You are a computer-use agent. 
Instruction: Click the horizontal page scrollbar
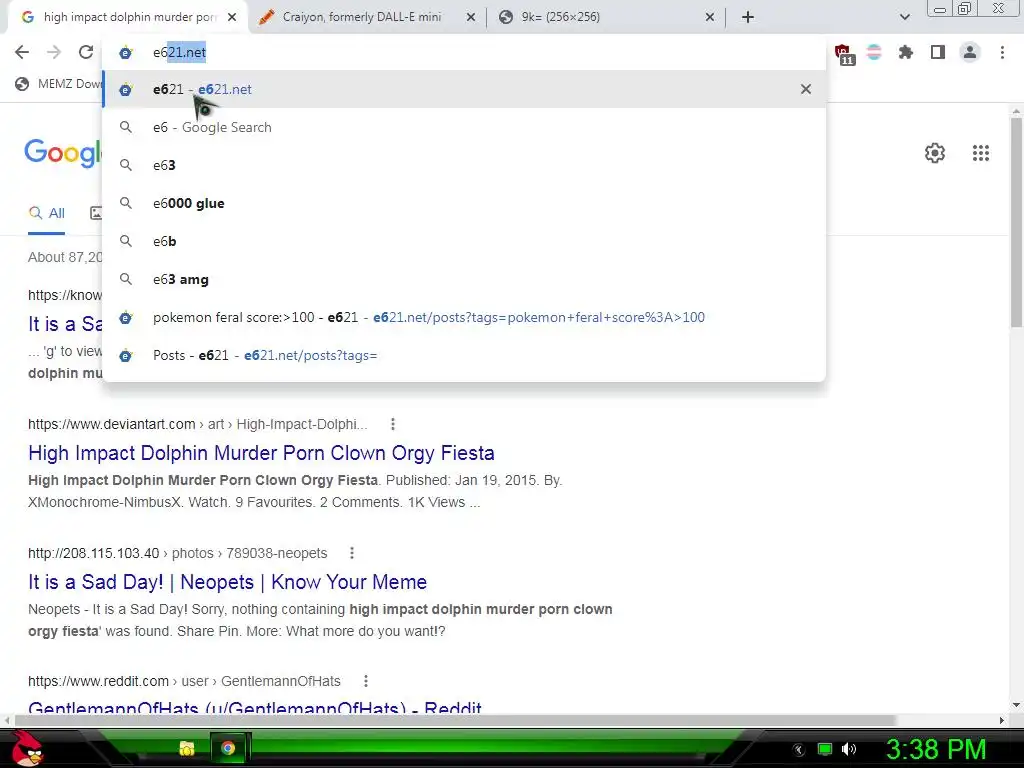tap(455, 720)
